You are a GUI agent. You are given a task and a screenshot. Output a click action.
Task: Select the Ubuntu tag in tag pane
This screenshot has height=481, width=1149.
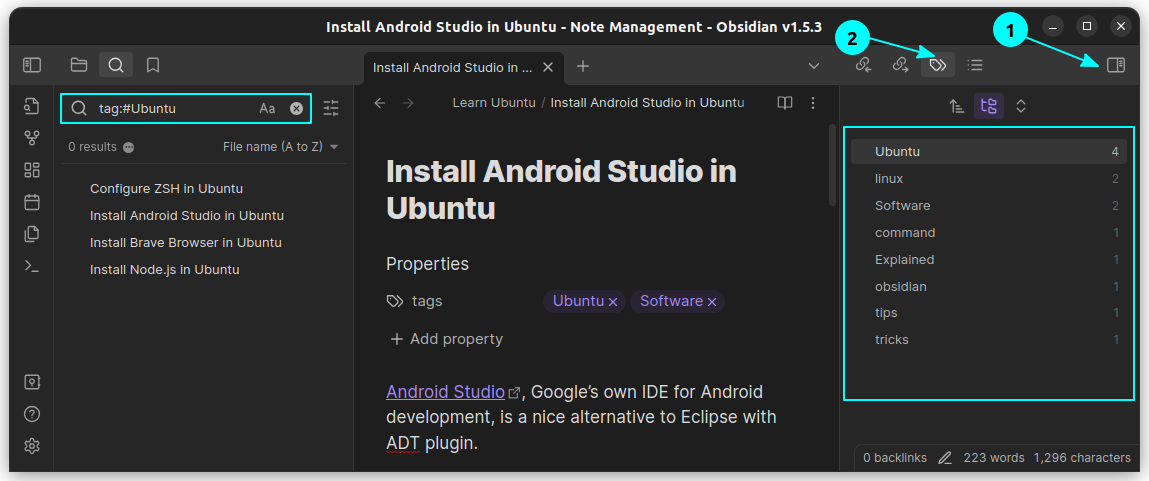897,152
